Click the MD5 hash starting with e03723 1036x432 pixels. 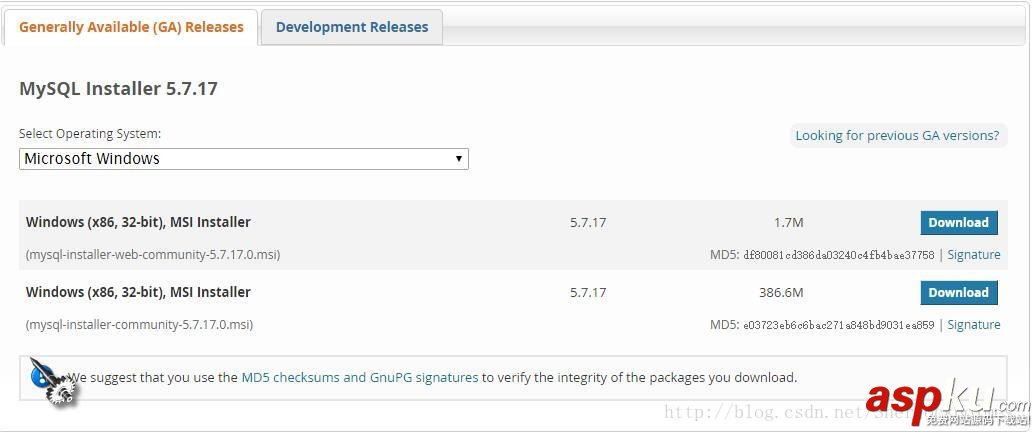coord(838,325)
